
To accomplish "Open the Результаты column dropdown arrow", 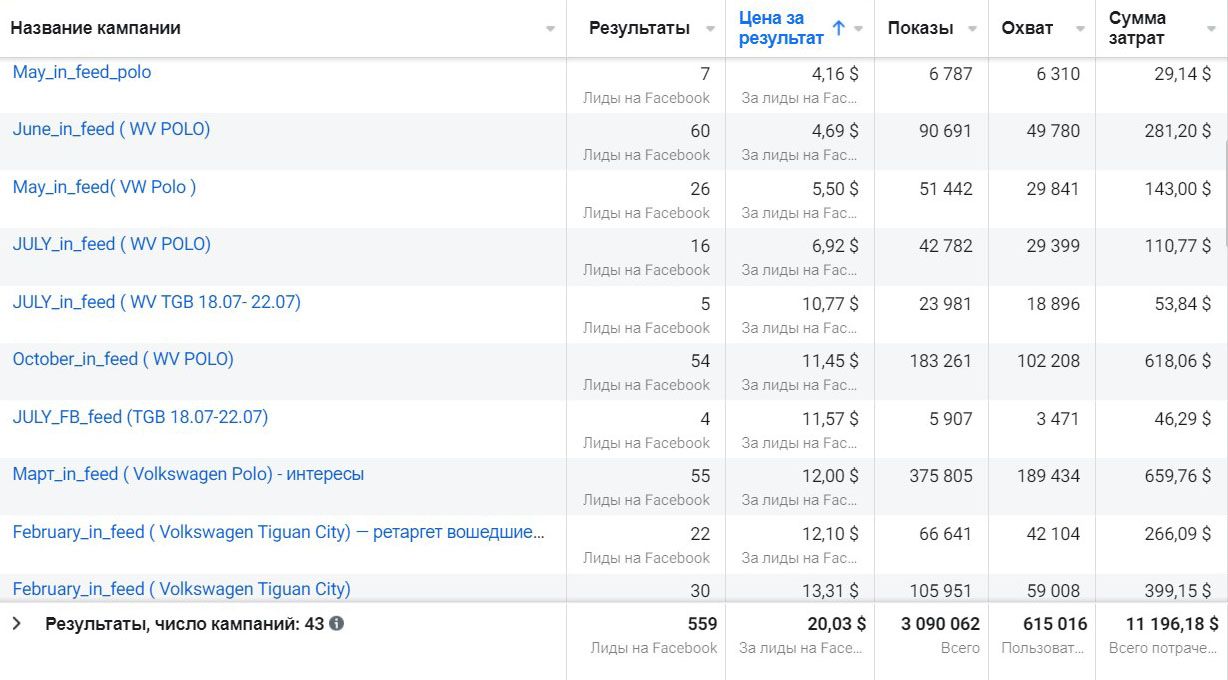I will click(x=710, y=29).
